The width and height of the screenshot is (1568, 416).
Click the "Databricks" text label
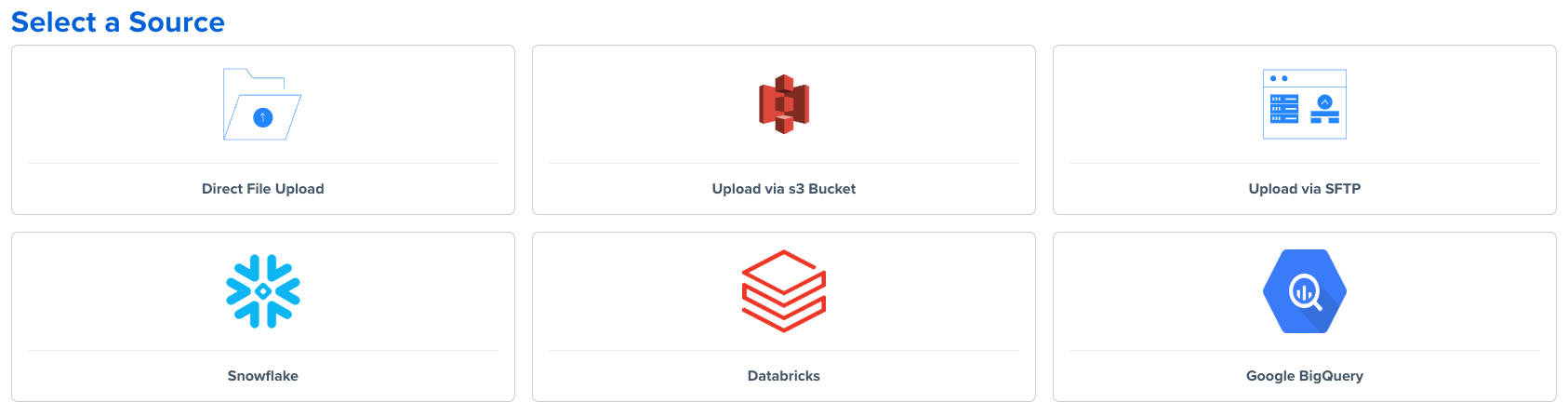(784, 376)
